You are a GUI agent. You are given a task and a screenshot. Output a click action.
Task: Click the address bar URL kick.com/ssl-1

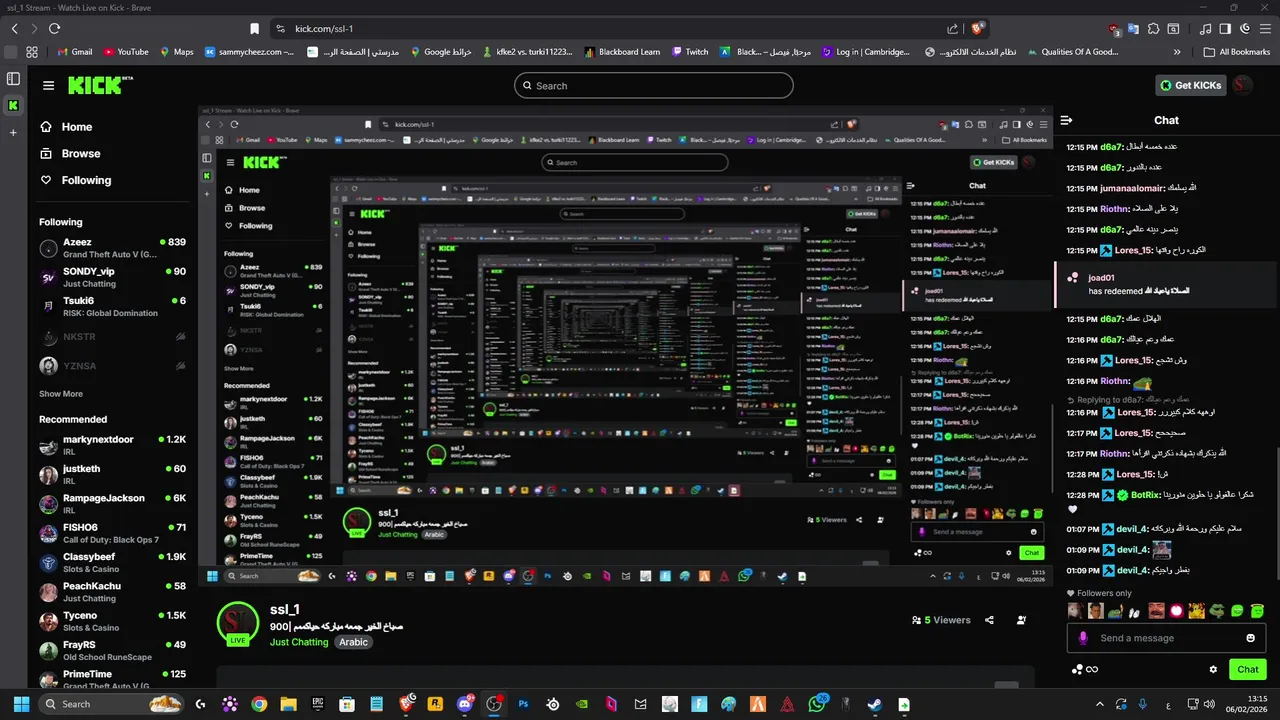pos(324,29)
